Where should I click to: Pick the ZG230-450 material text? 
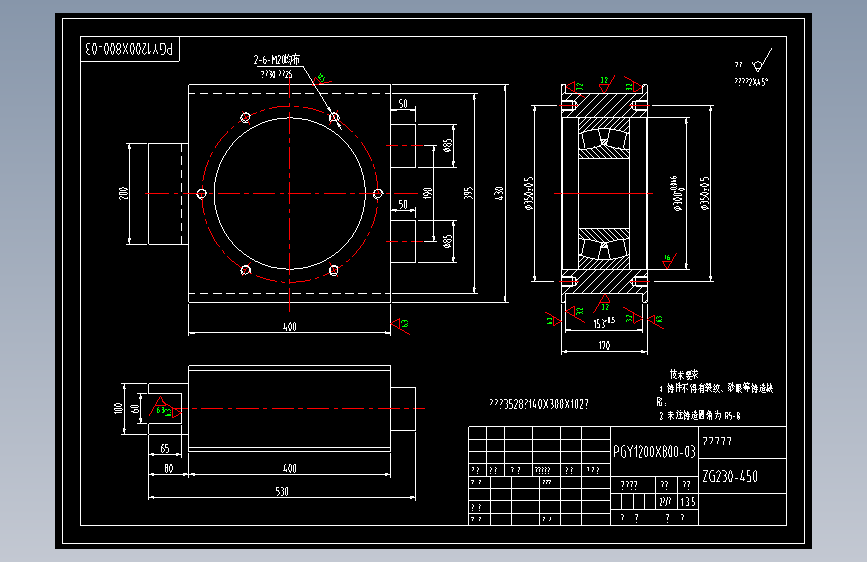(730, 476)
